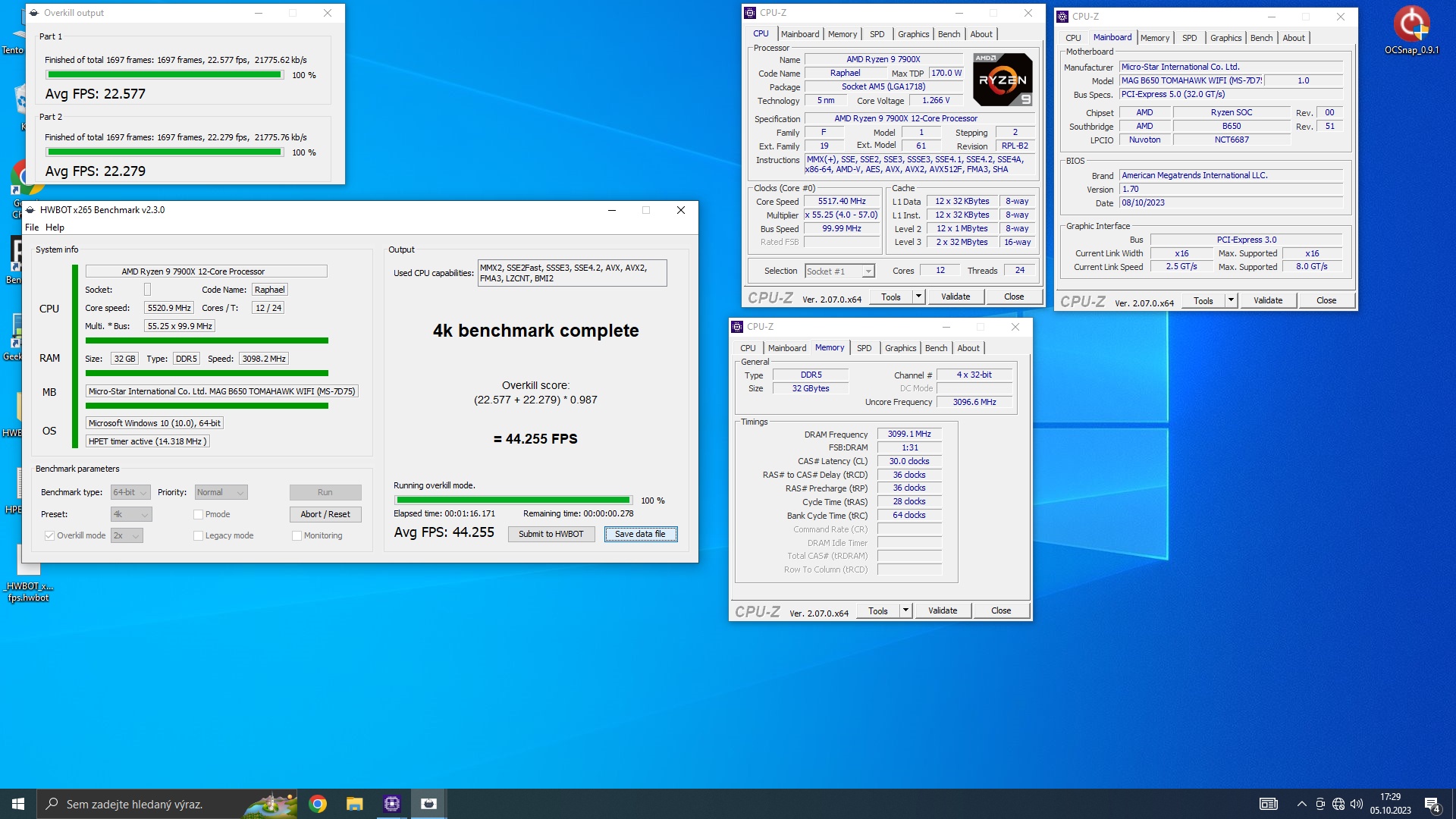Enable the Pmode checkbox
This screenshot has height=819, width=1456.
(x=198, y=514)
